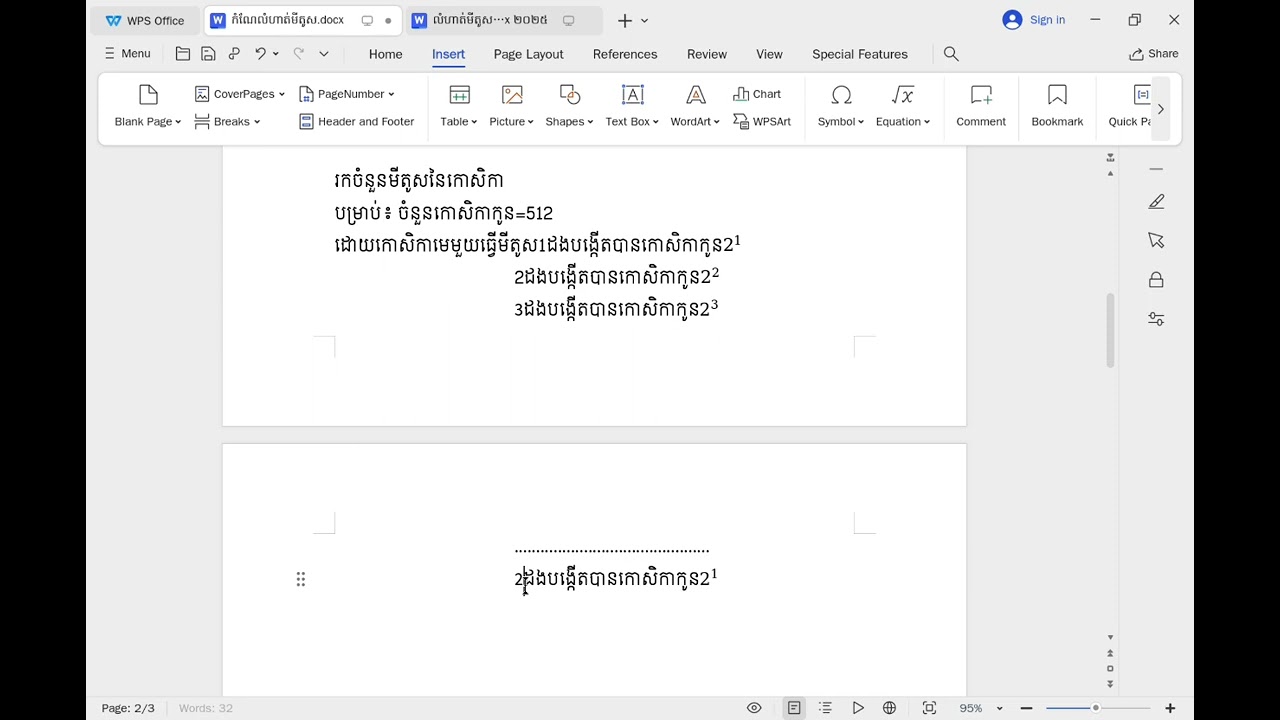Switch to the WPS Office home tab
Viewport: 1280px width, 720px height.
[145, 20]
